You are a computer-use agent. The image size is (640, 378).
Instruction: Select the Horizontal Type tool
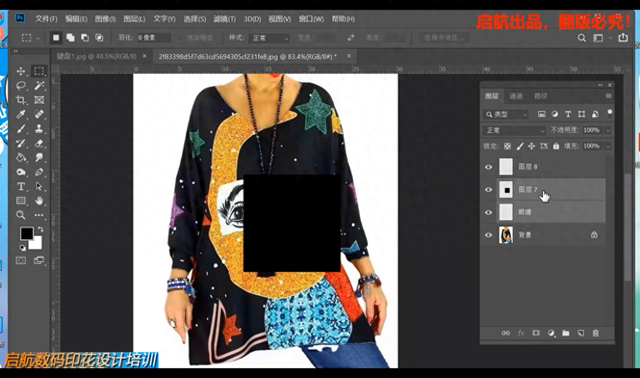[x=21, y=187]
